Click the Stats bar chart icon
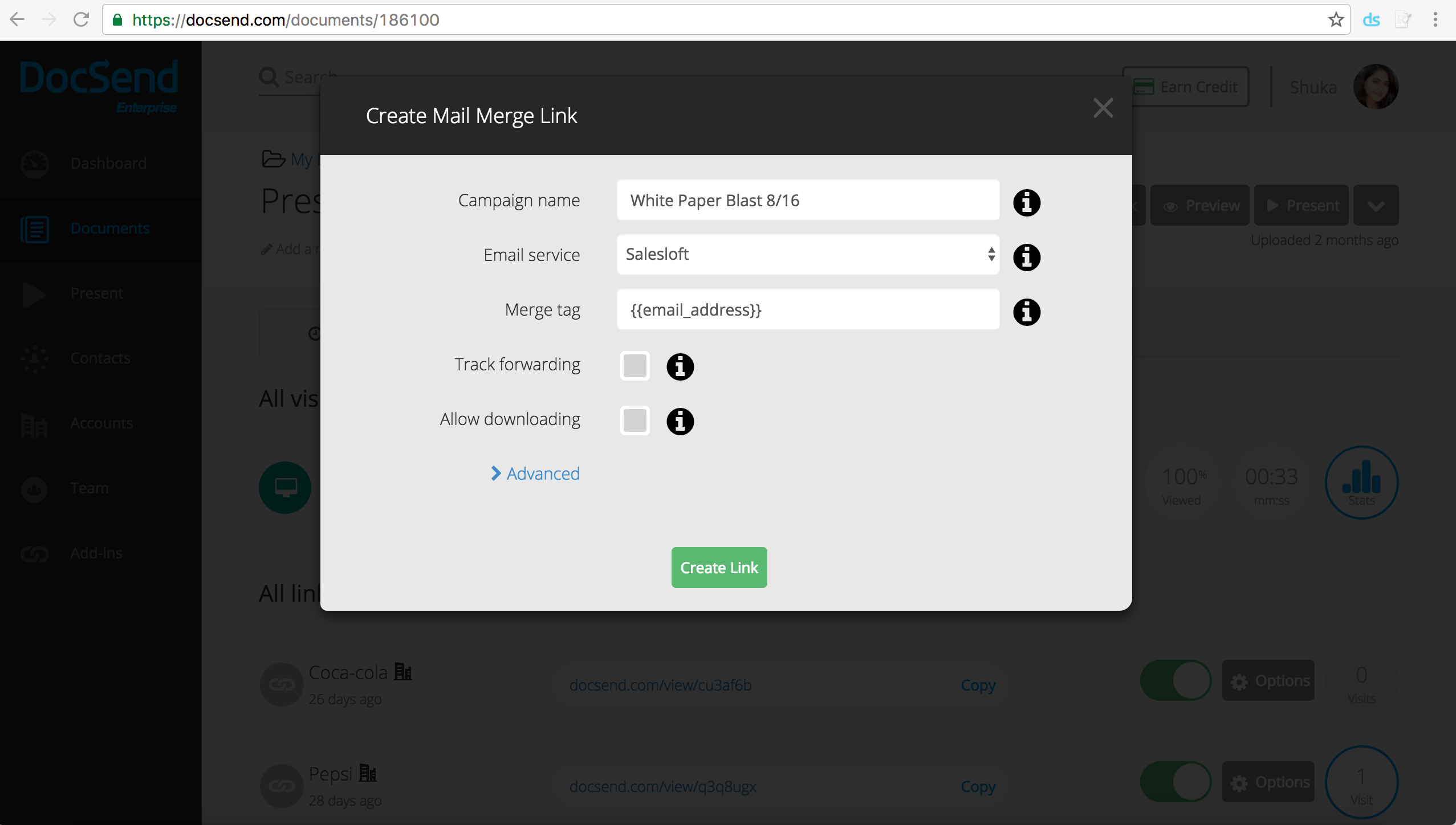This screenshot has height=825, width=1456. (1361, 482)
